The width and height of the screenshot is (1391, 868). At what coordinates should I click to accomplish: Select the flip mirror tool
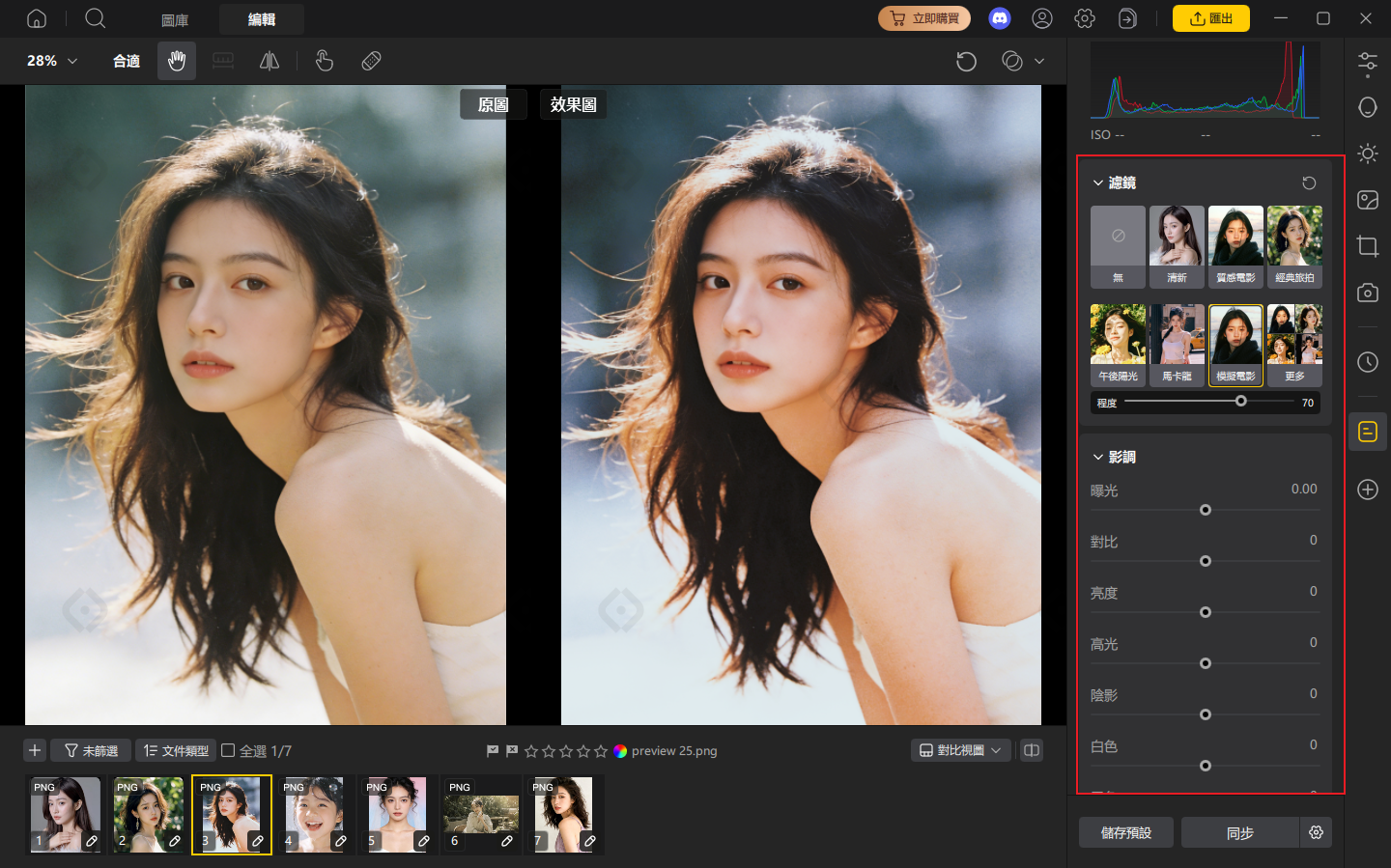[x=270, y=61]
